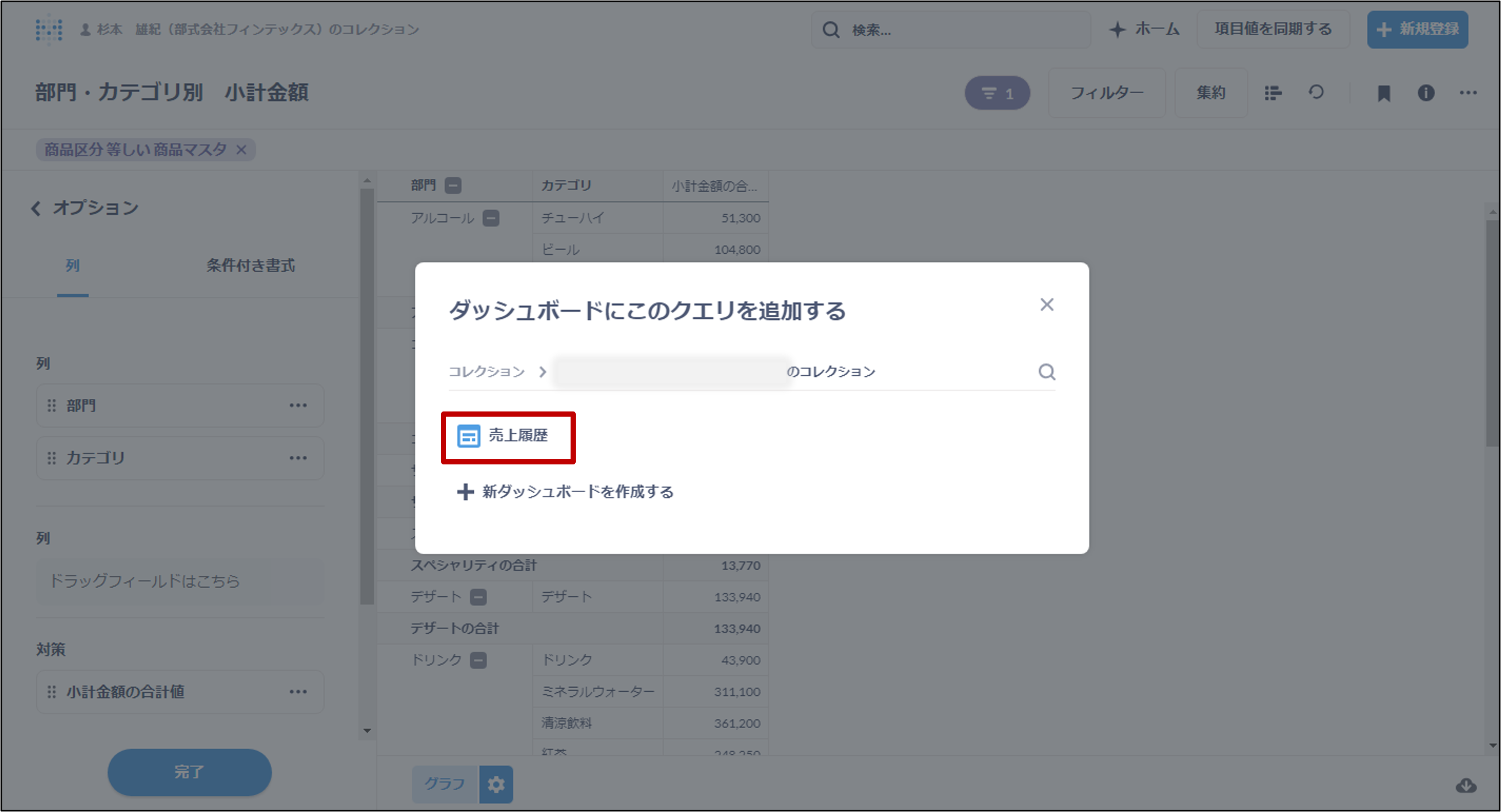Open the more options ellipsis in header
1501x812 pixels.
tap(1468, 93)
